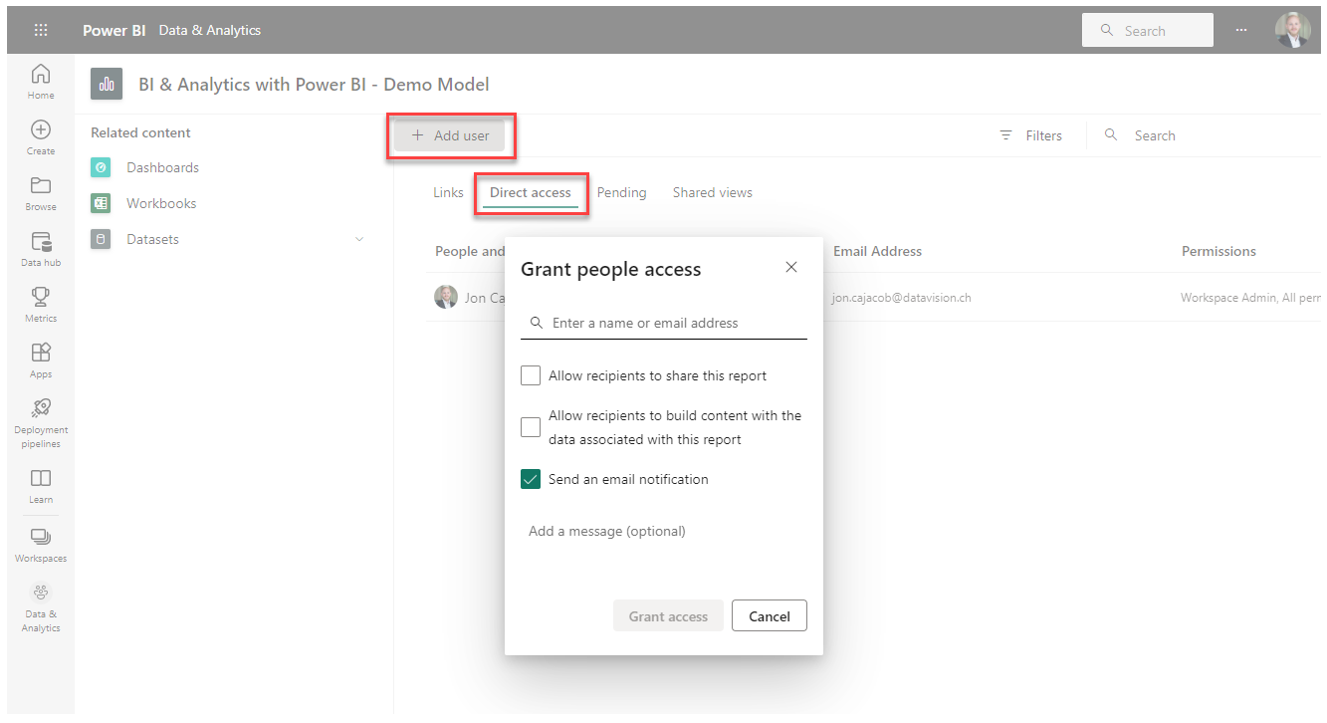Click the Add user button
1327x723 pixels.
[x=450, y=136]
